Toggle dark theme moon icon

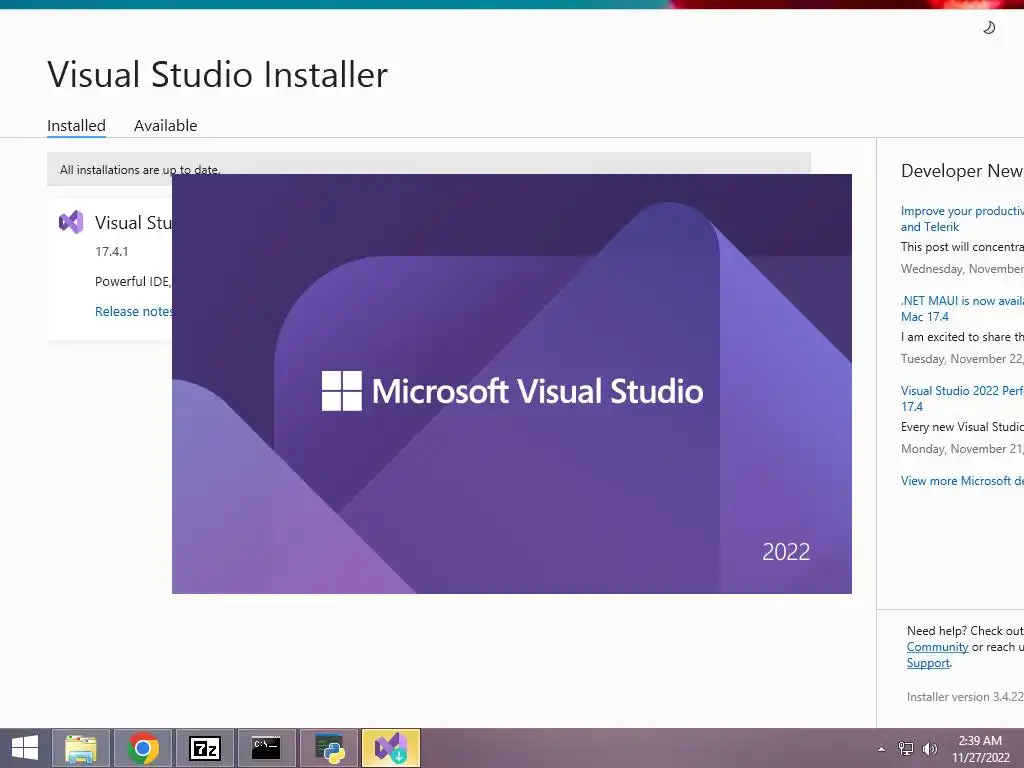989,27
